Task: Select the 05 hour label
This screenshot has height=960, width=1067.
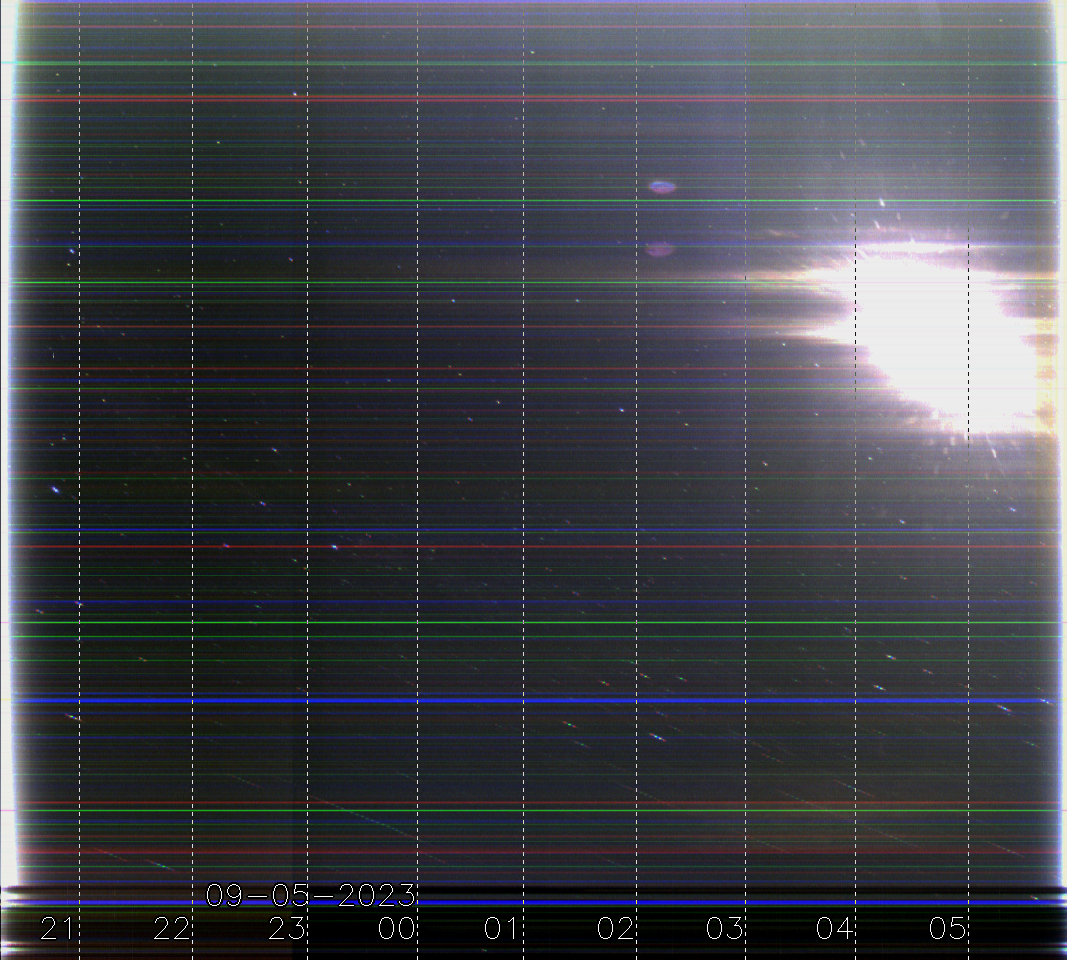Action: (947, 929)
